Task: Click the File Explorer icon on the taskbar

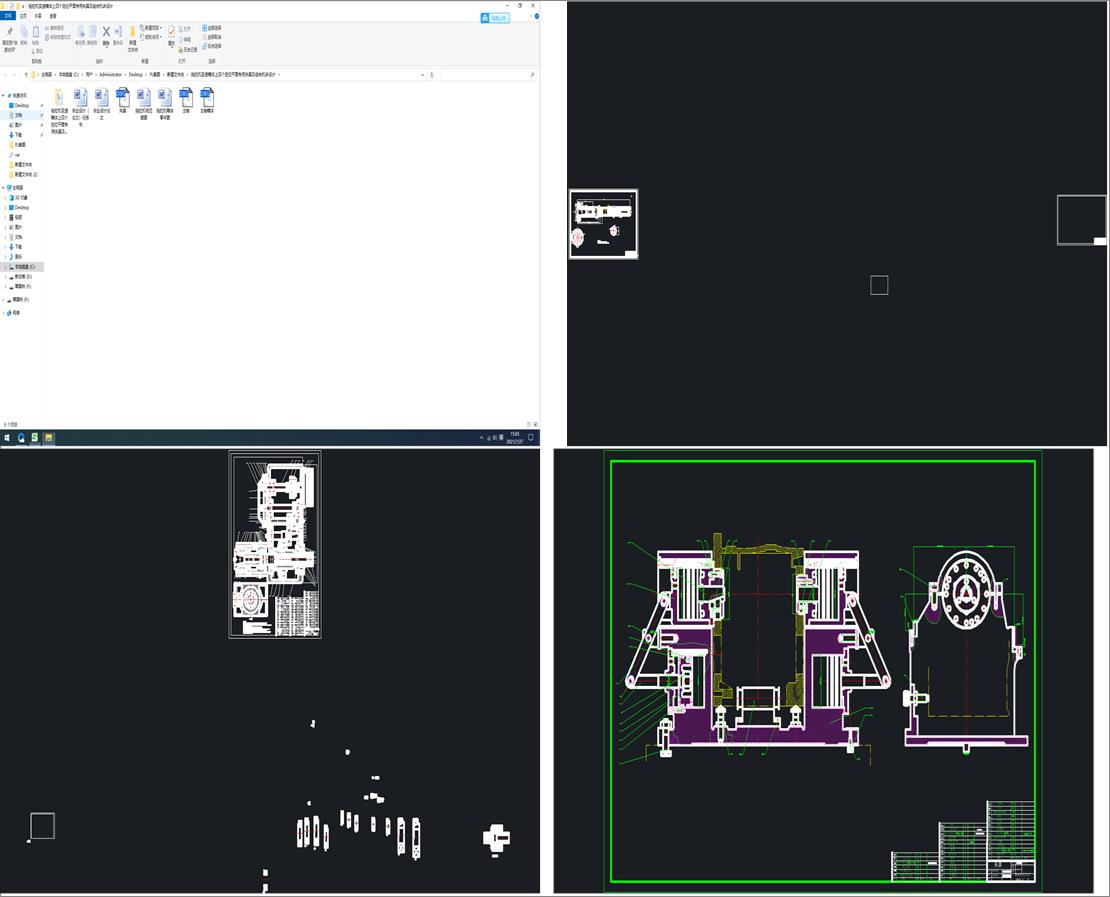Action: (x=48, y=438)
